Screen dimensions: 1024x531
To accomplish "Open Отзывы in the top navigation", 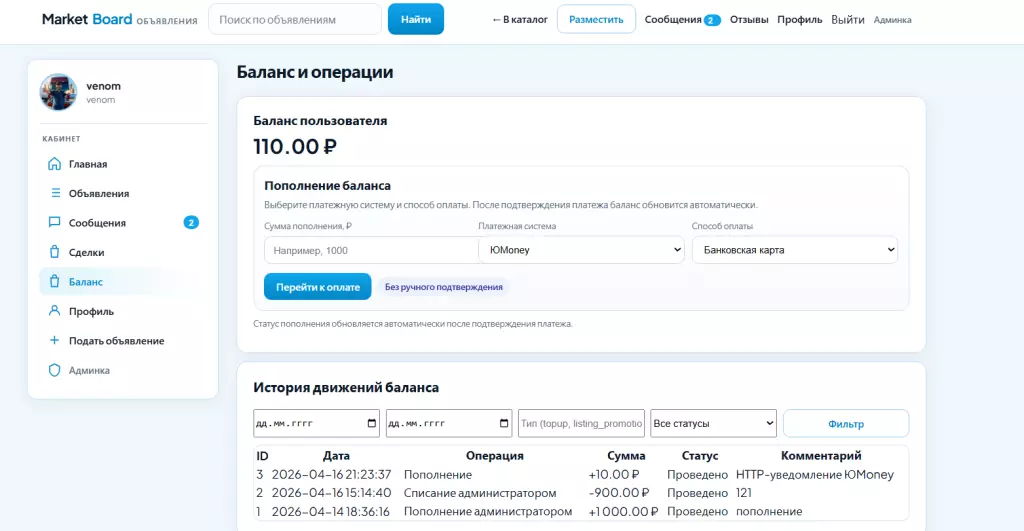I will coord(749,20).
